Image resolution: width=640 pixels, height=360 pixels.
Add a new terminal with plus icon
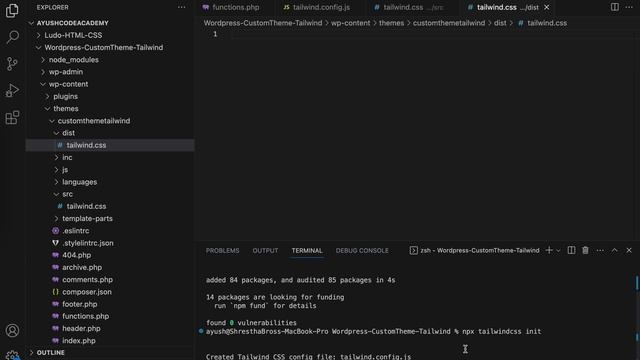[549, 250]
